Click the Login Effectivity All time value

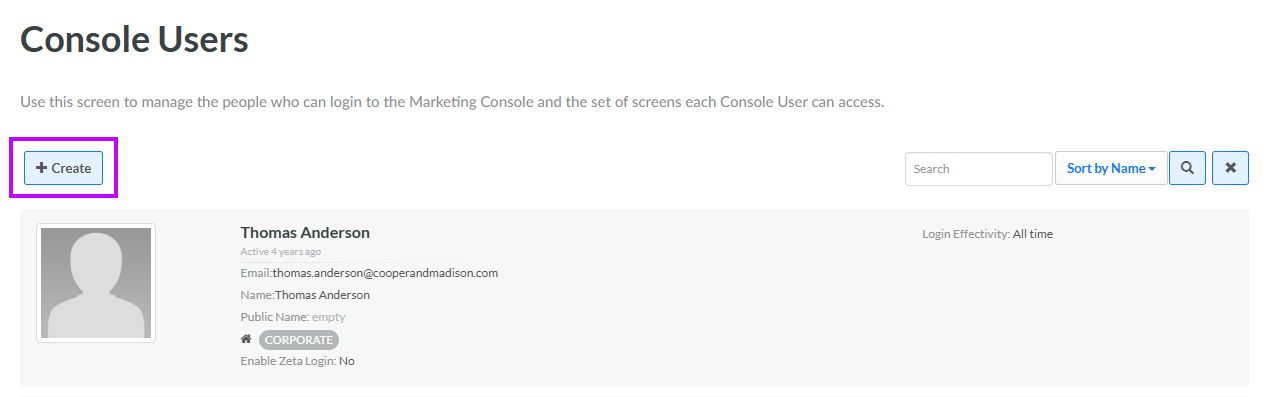[x=1033, y=234]
